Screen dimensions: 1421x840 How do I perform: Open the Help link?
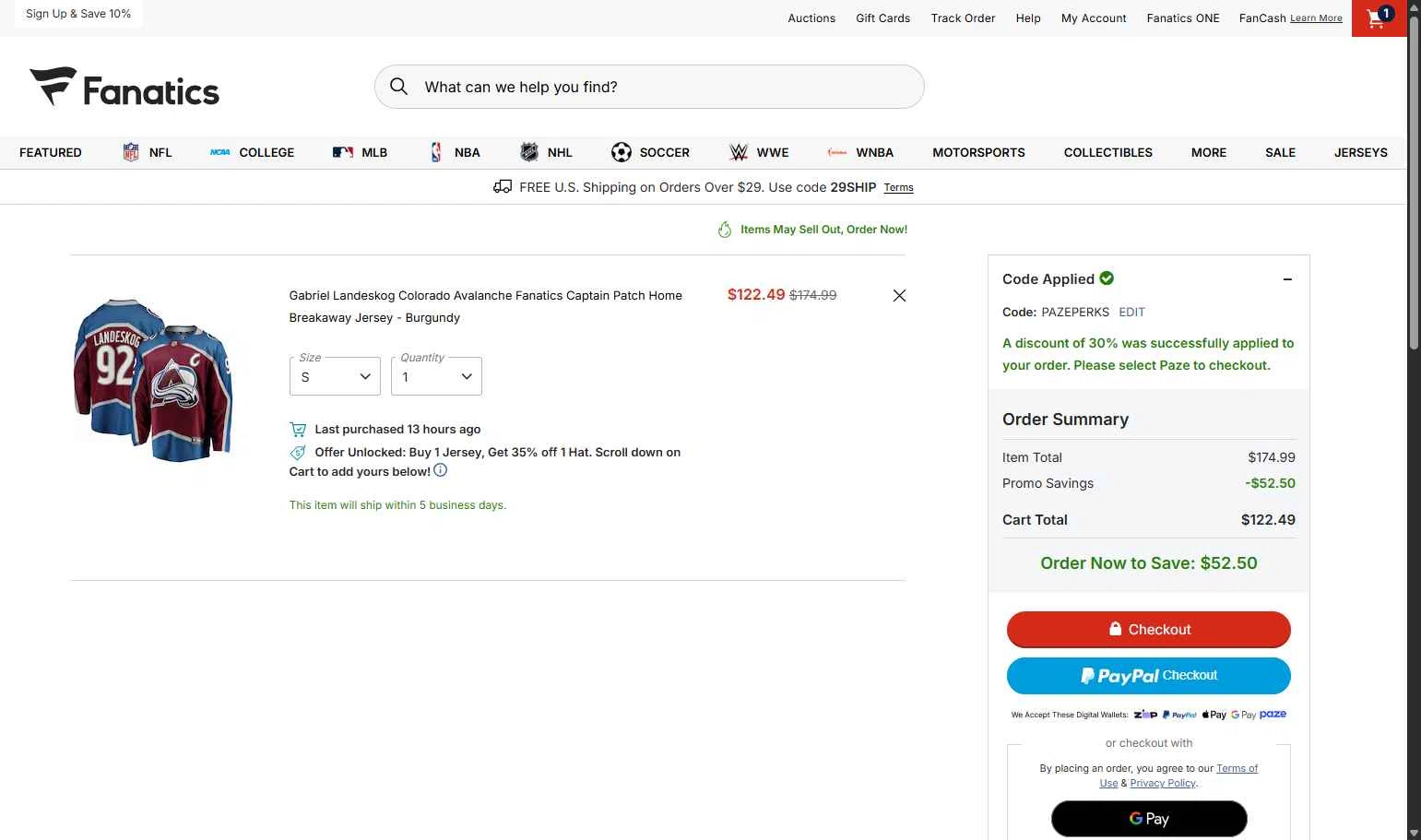1028,18
